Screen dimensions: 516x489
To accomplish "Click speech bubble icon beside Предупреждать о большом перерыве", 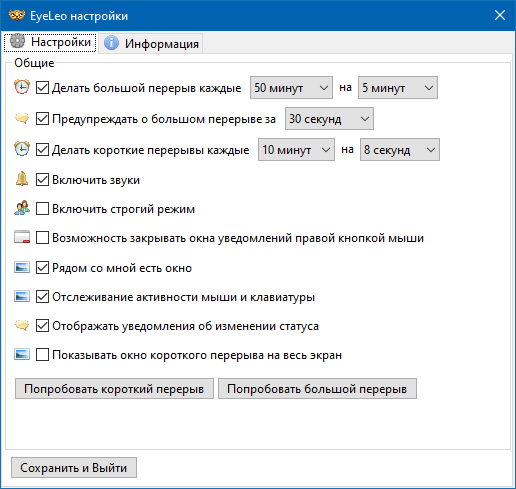I will 22,118.
